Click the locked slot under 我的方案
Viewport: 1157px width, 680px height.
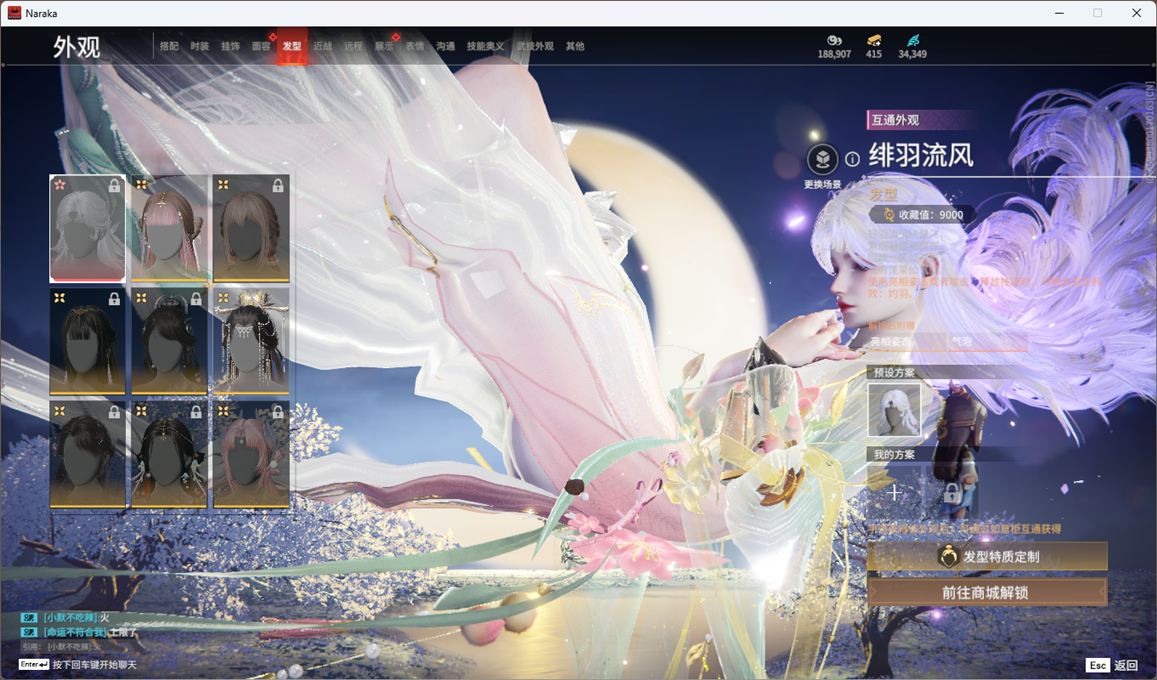tap(952, 492)
